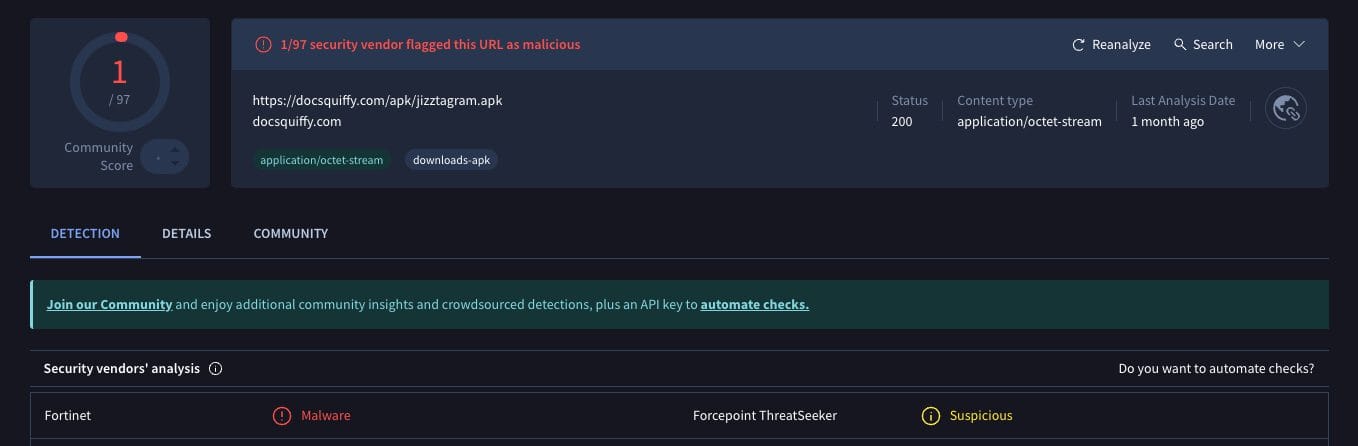1358x446 pixels.
Task: Click the Status value 200
Action: [902, 122]
